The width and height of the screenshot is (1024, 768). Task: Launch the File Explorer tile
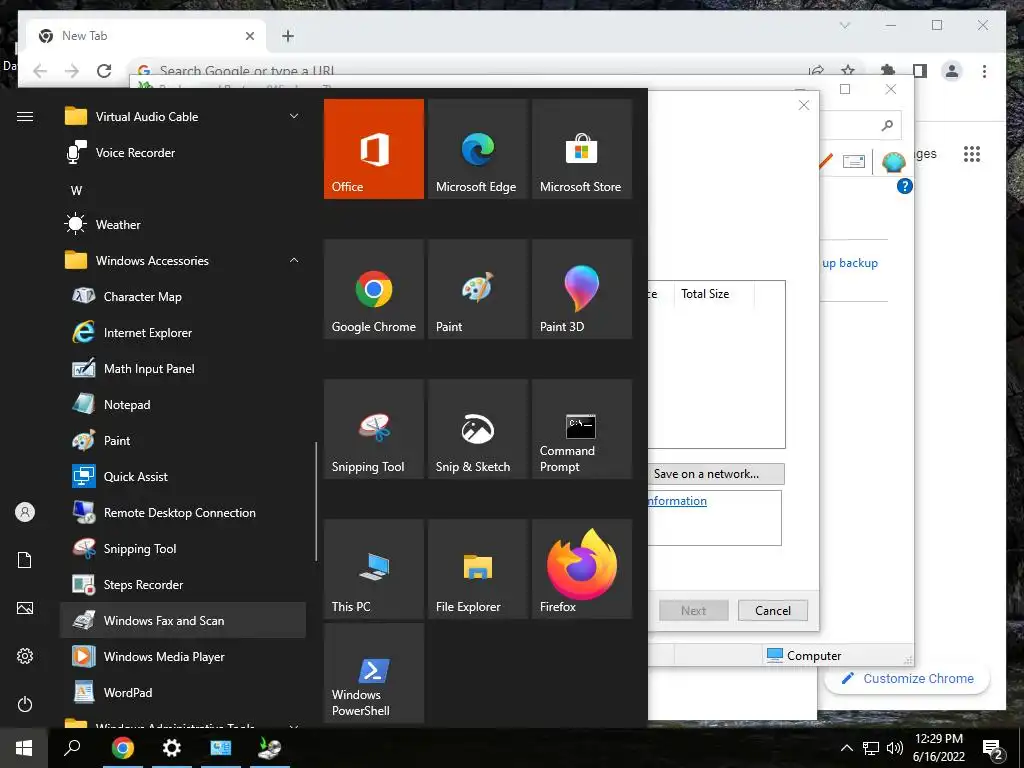(x=477, y=569)
